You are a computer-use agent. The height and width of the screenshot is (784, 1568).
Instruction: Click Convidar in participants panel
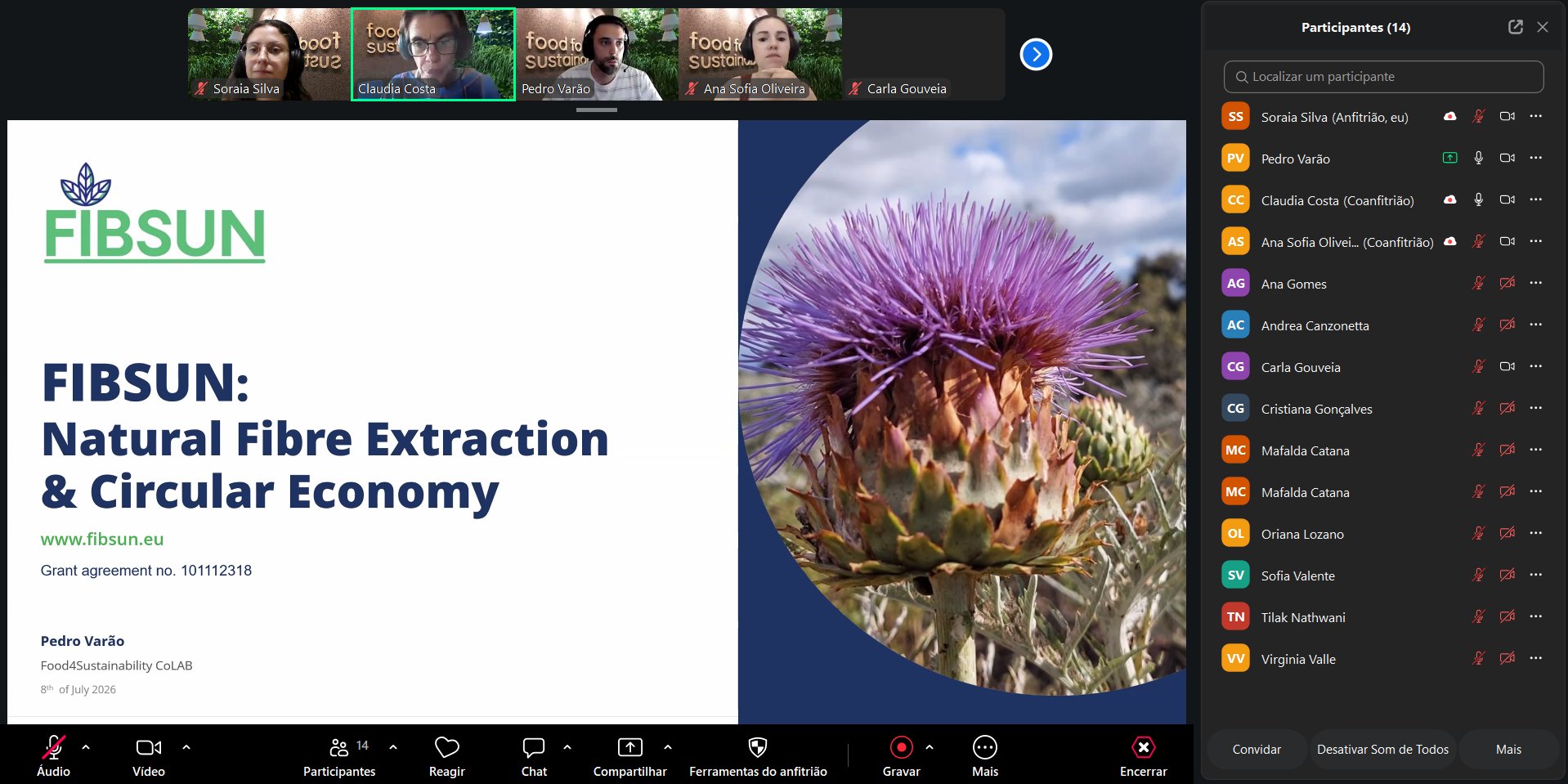tap(1257, 750)
